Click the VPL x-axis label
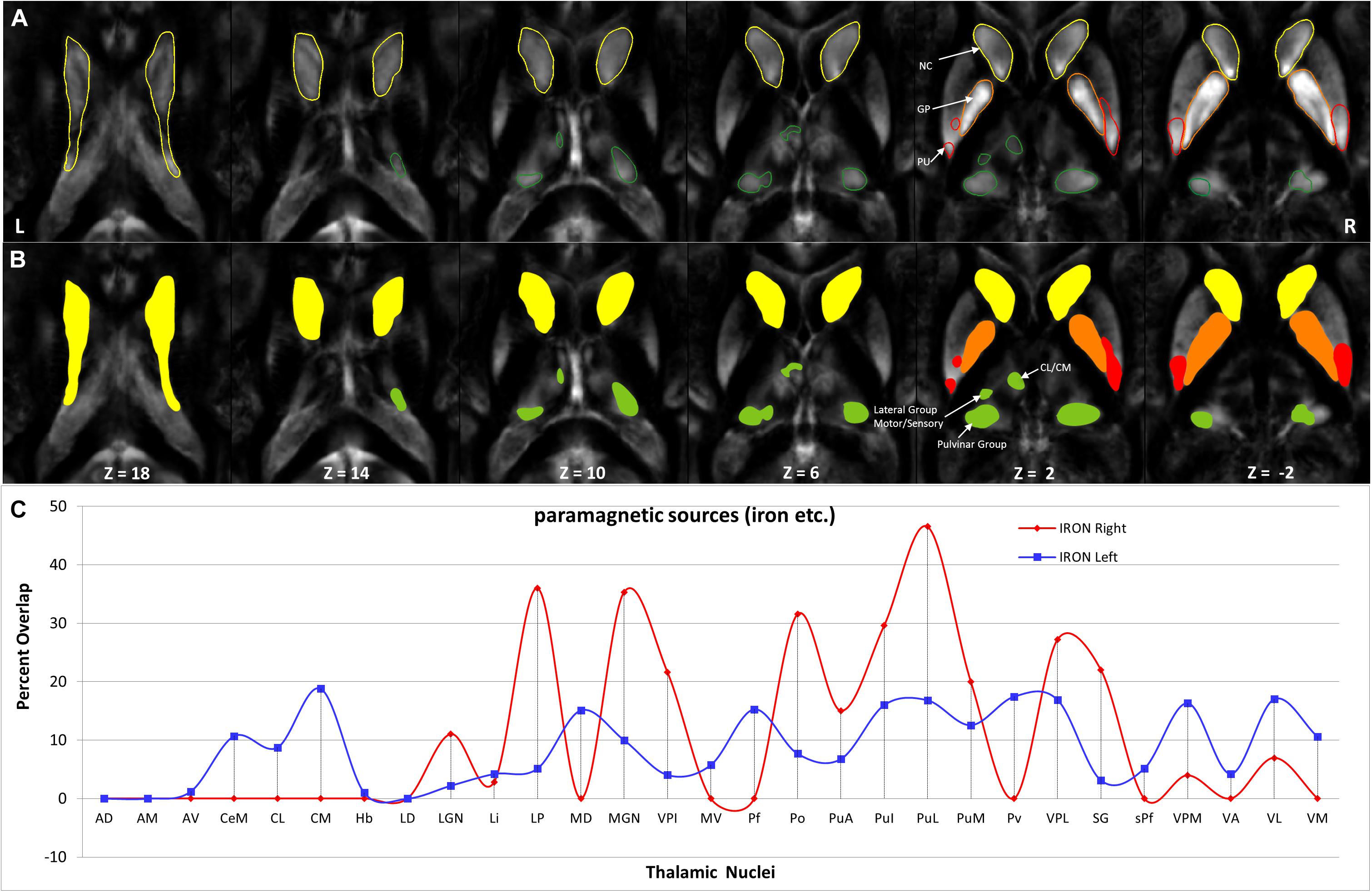 pos(1057,818)
